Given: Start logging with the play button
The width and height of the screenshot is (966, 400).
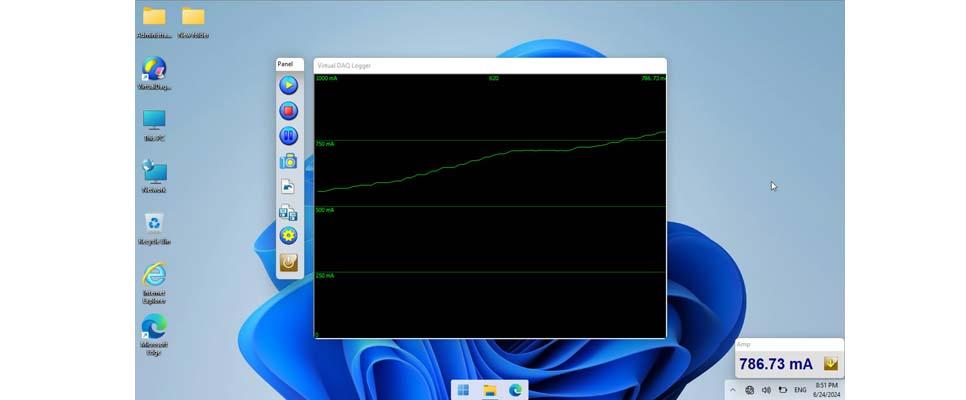Looking at the screenshot, I should coord(288,85).
